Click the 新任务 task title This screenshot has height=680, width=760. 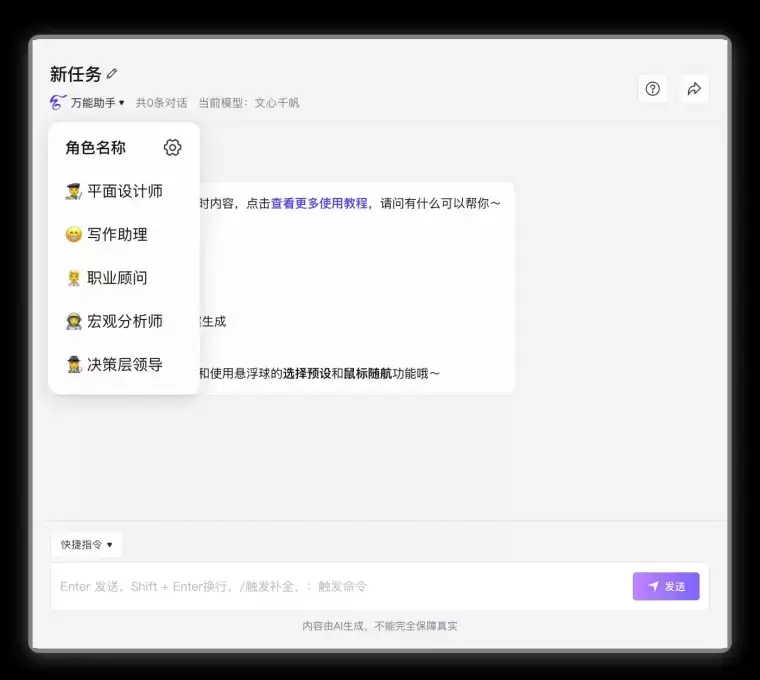pyautogui.click(x=76, y=74)
